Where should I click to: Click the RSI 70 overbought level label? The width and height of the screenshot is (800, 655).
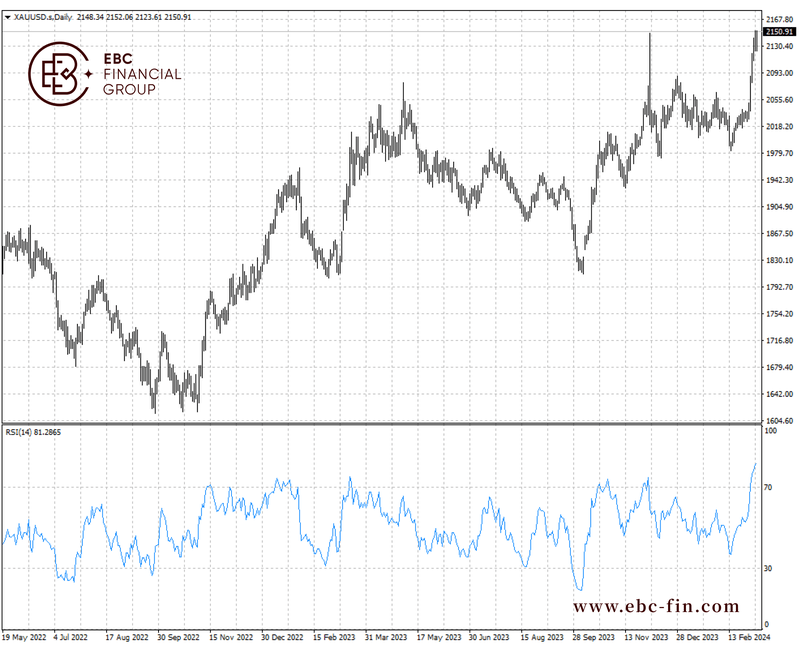click(769, 487)
